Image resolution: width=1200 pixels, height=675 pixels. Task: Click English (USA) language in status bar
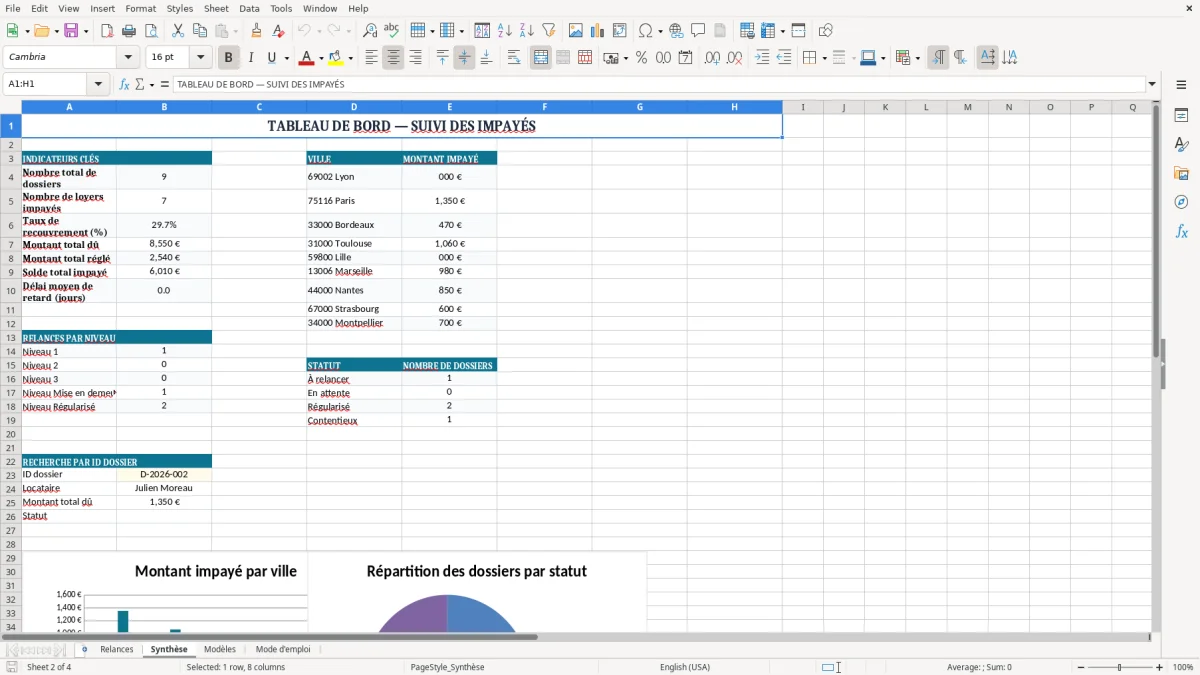685,667
